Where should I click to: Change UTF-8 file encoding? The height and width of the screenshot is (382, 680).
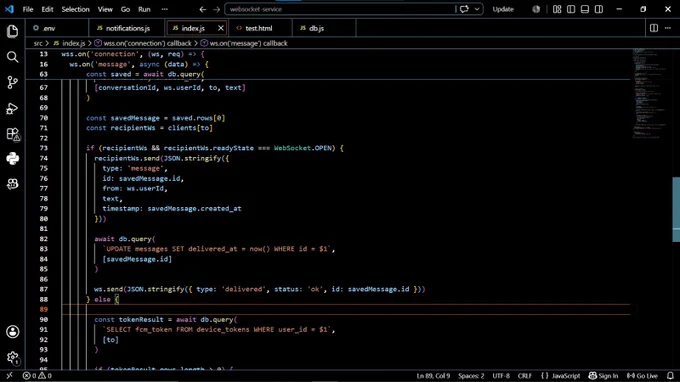[x=501, y=376]
